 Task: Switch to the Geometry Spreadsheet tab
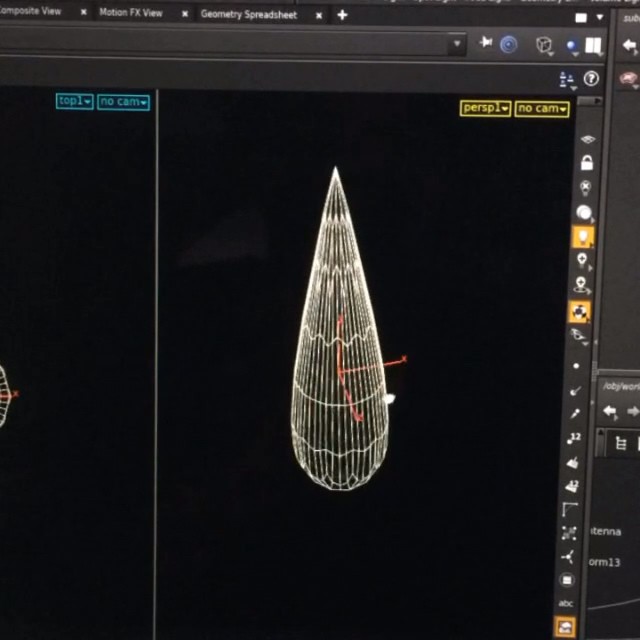click(248, 14)
